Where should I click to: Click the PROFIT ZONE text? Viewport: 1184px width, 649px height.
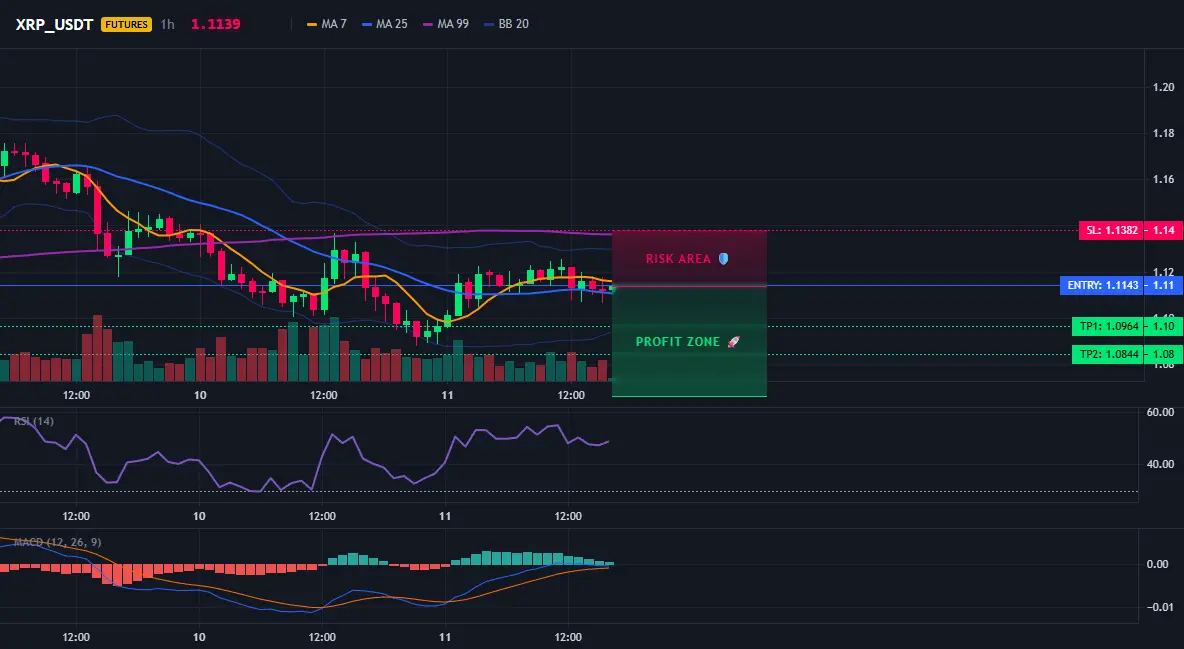point(678,341)
